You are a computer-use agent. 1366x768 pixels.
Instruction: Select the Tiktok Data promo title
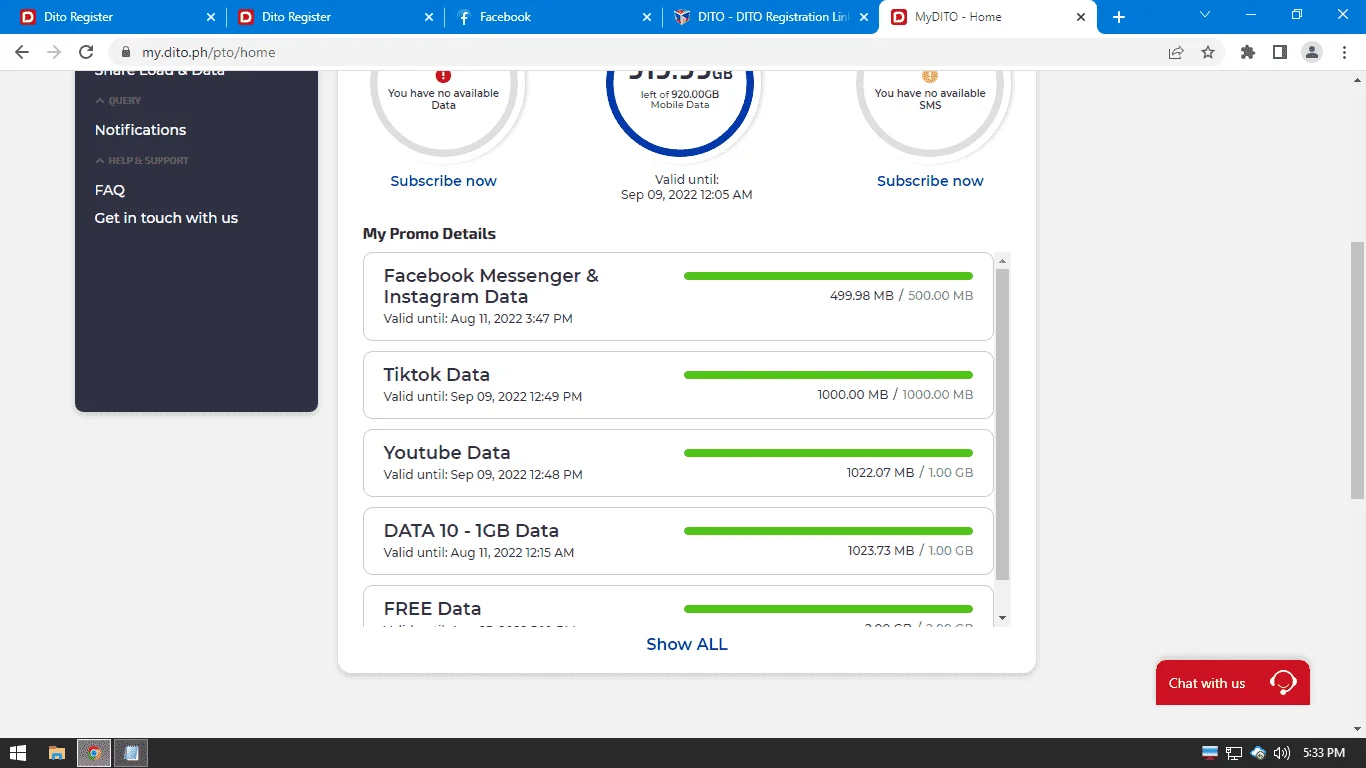coord(437,375)
